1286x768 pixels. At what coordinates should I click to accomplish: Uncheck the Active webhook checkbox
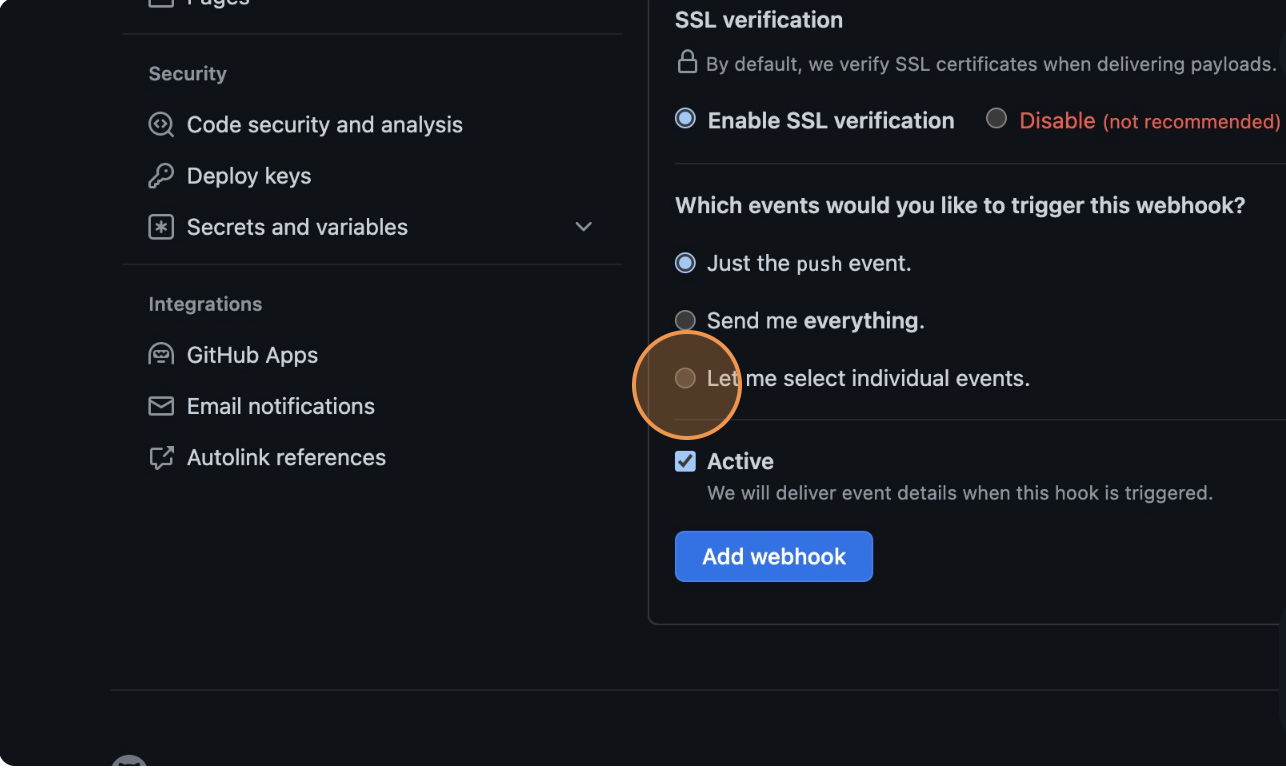685,461
